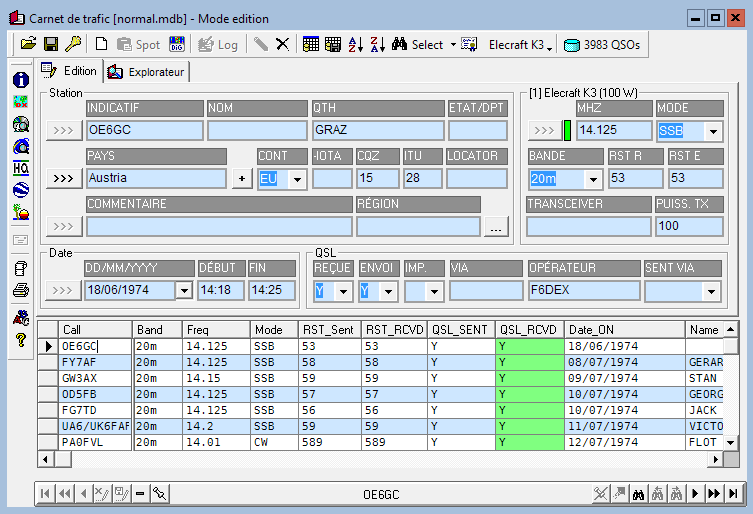Click the UA6/UK6FAF call cell
The height and width of the screenshot is (514, 753).
click(x=95, y=426)
